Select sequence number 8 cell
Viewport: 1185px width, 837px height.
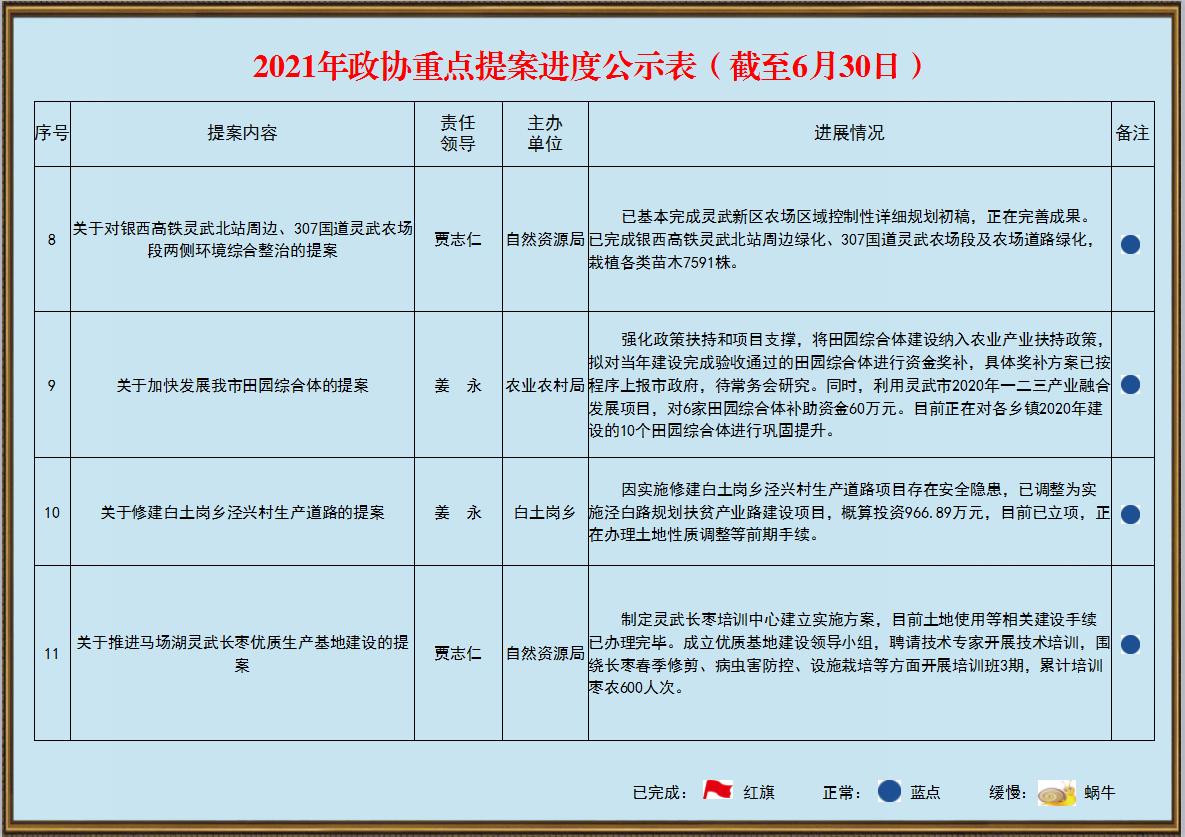(52, 239)
